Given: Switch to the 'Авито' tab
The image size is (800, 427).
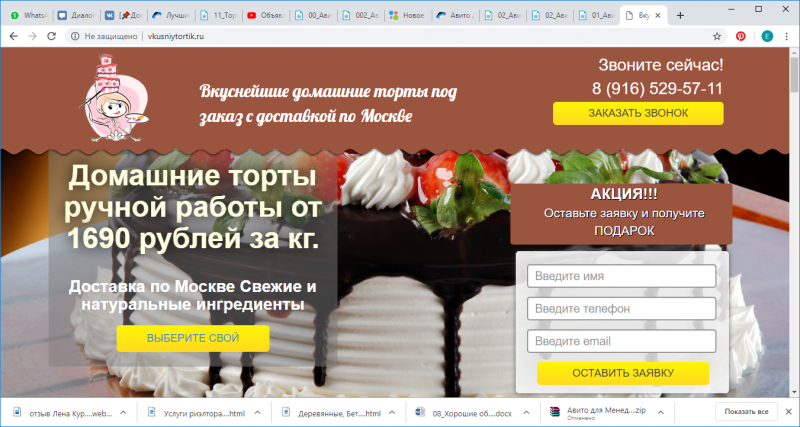Looking at the screenshot, I should (456, 16).
